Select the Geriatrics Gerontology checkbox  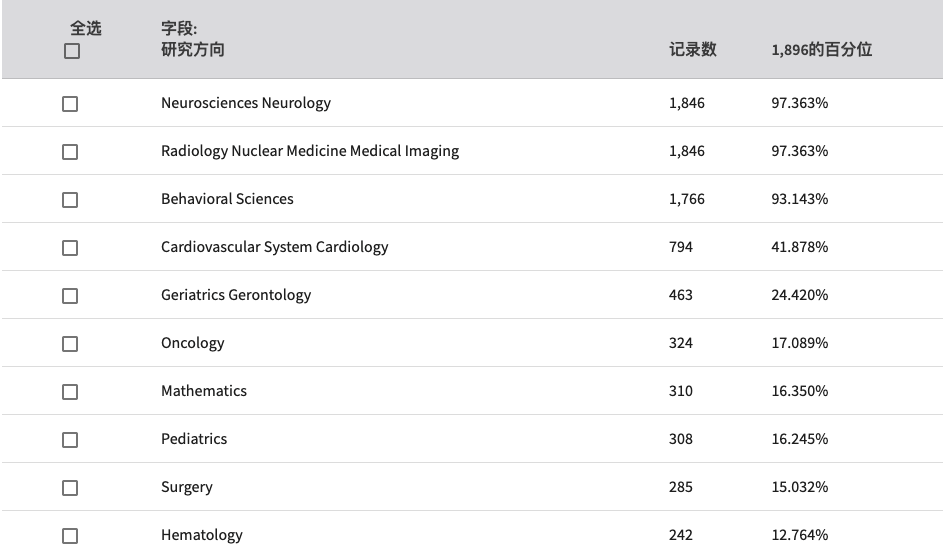pyautogui.click(x=70, y=296)
